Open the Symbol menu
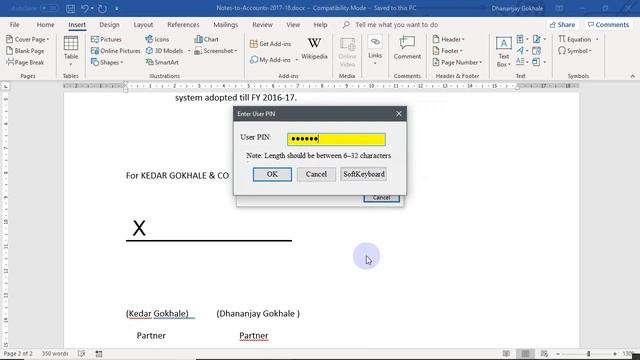640x360 pixels. (574, 51)
